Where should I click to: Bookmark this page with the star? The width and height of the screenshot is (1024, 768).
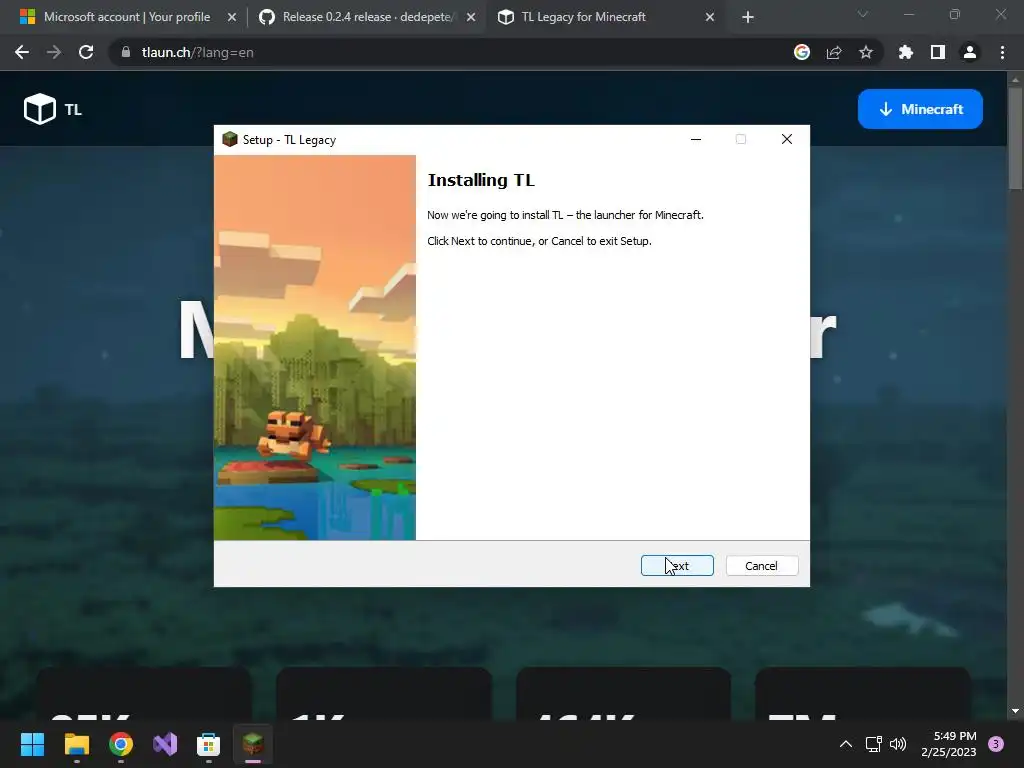tap(866, 52)
